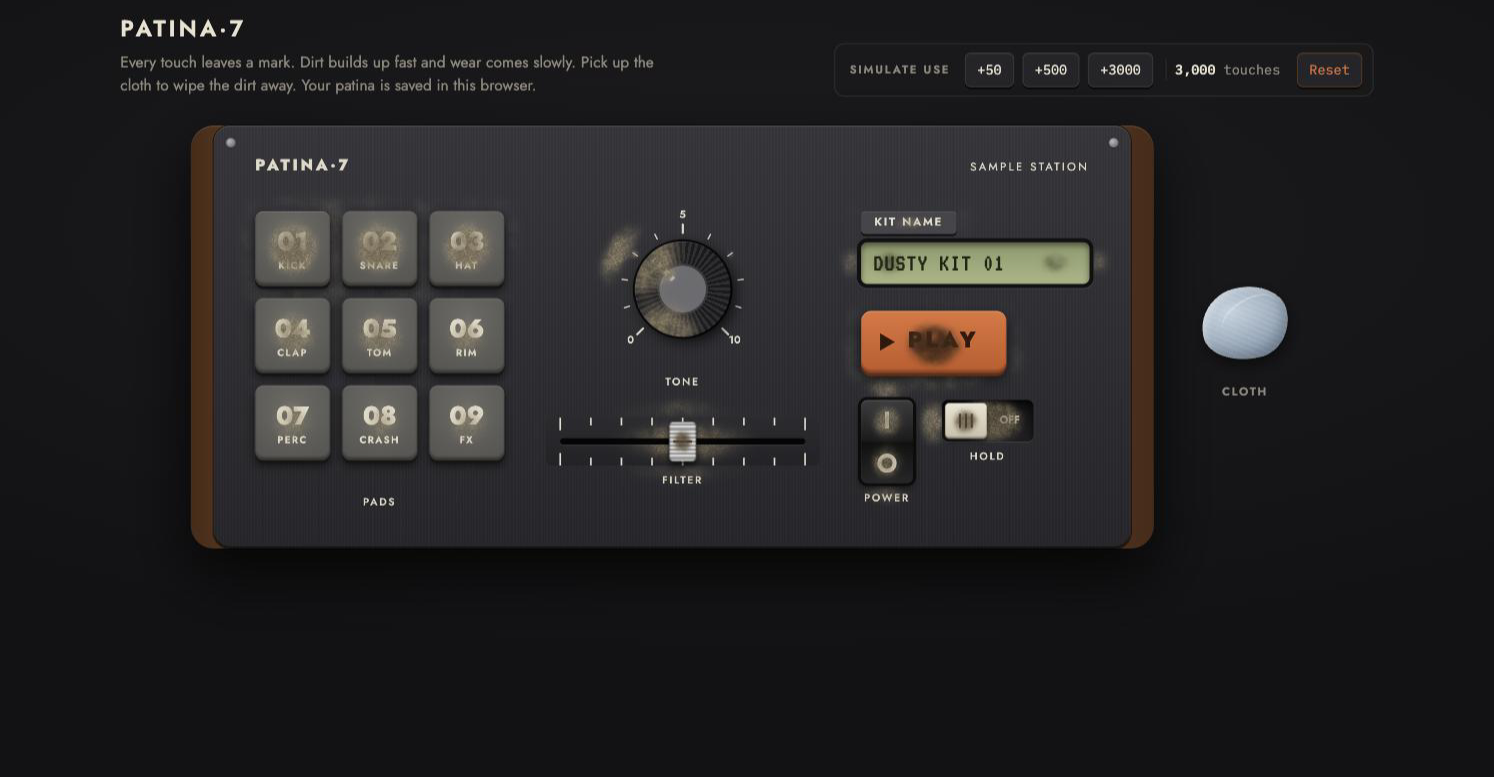Screen dimensions: 1494x777
Task: Simulate +500 touches
Action: click(x=1050, y=70)
